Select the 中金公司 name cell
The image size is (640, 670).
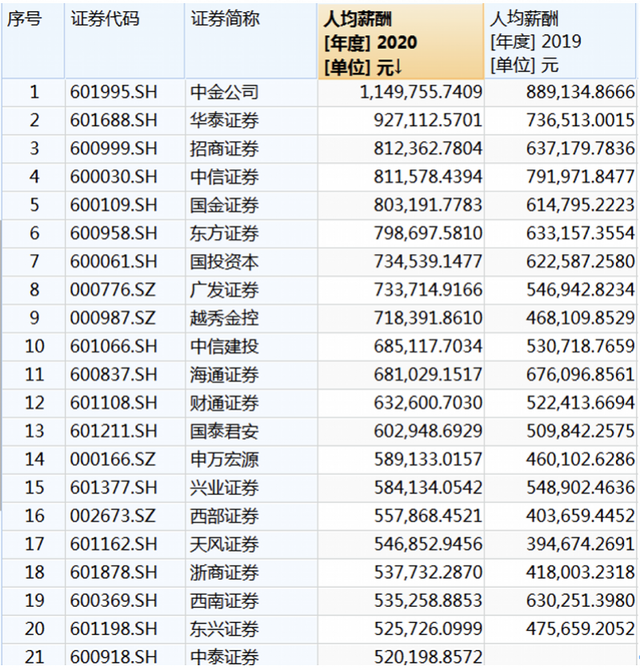coord(251,92)
